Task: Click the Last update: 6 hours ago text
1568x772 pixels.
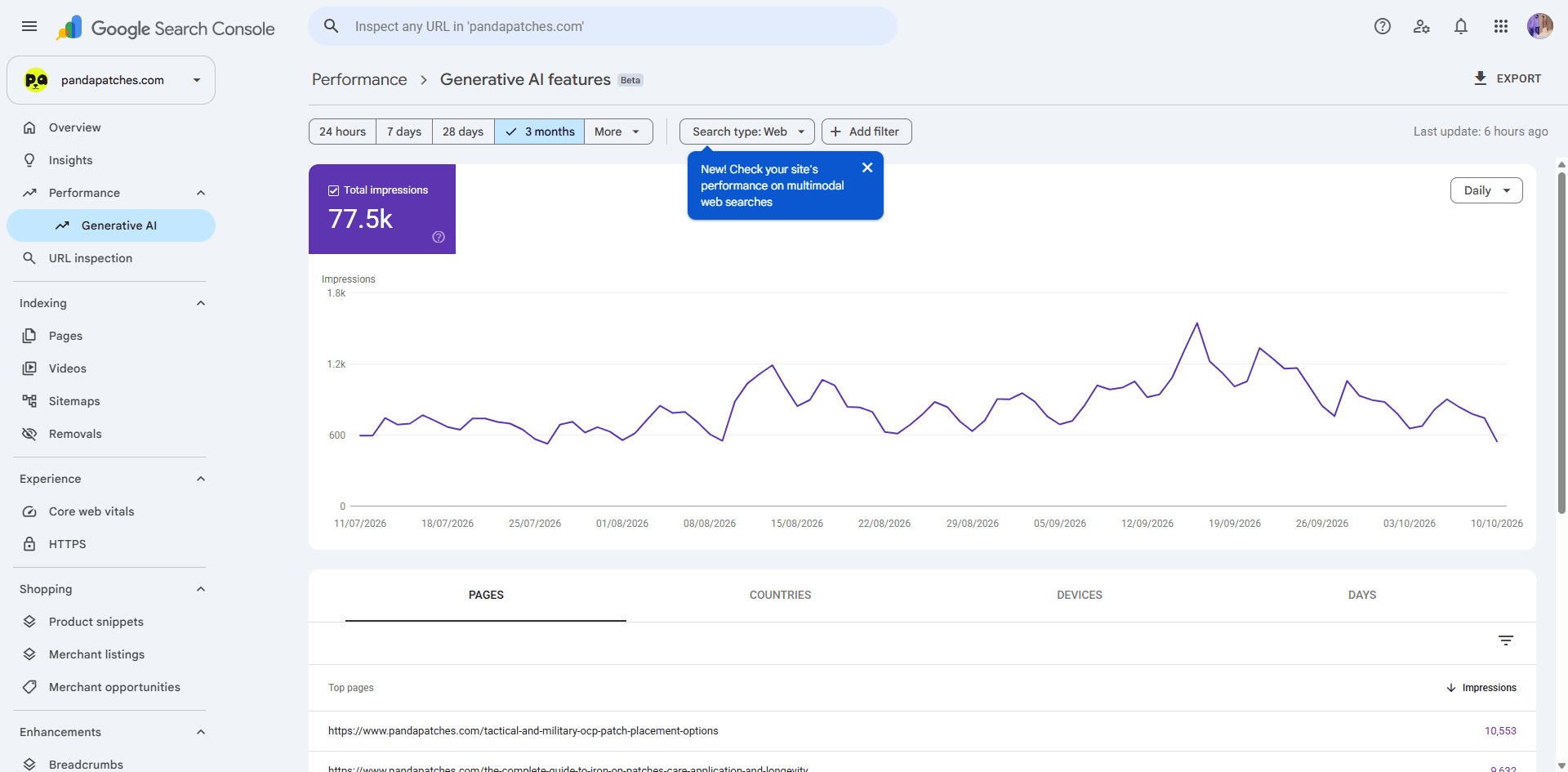Action: pyautogui.click(x=1481, y=132)
